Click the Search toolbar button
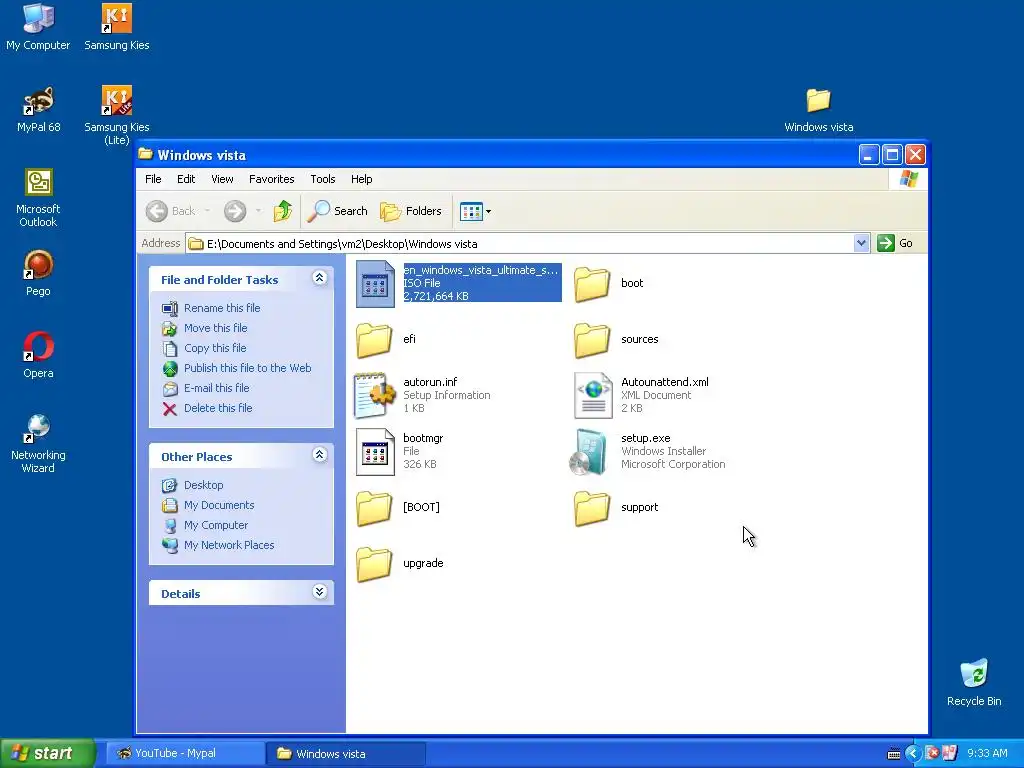 (x=338, y=211)
